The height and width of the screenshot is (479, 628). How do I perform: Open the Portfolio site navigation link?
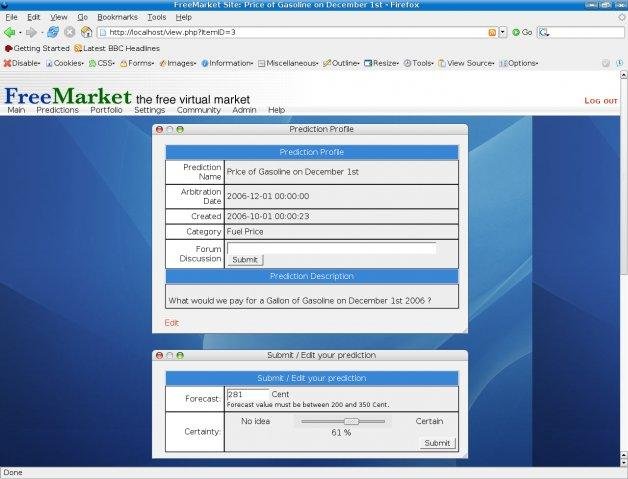106,110
